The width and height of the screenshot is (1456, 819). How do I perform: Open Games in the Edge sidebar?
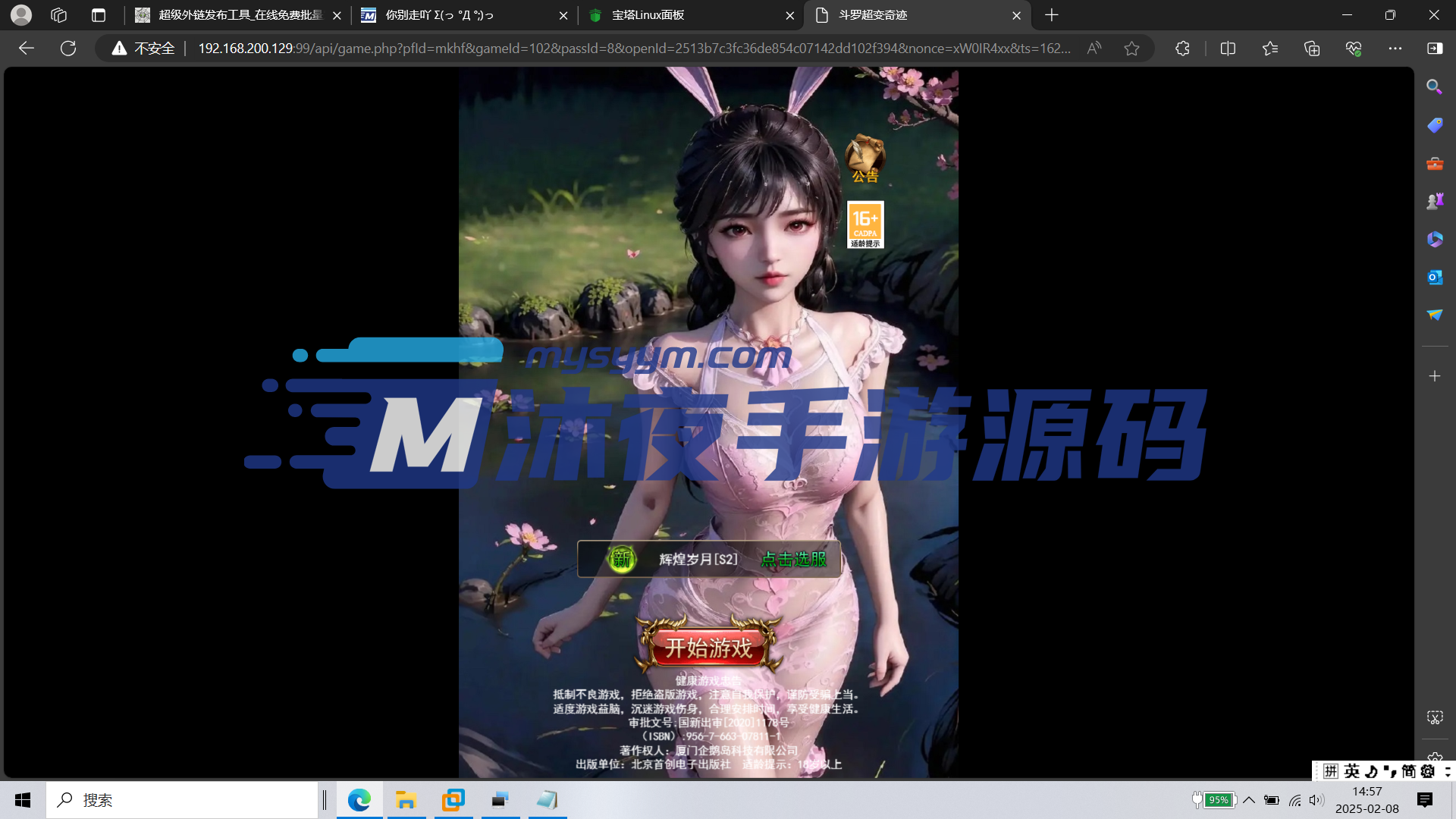point(1434,200)
